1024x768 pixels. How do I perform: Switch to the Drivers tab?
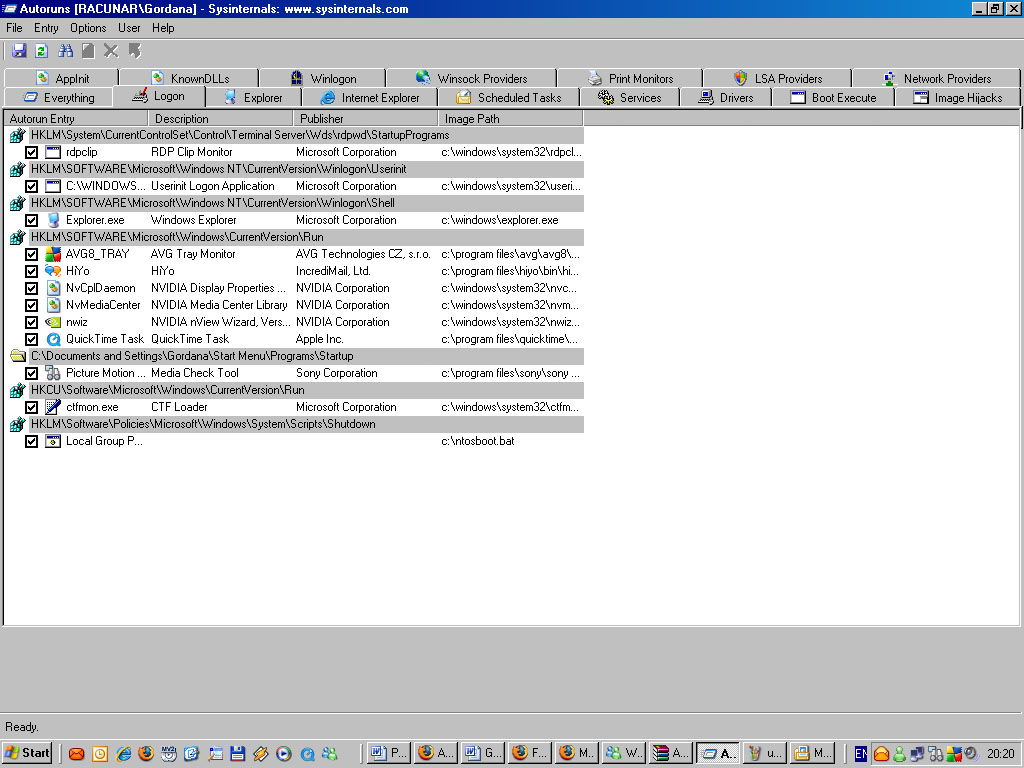coord(726,97)
